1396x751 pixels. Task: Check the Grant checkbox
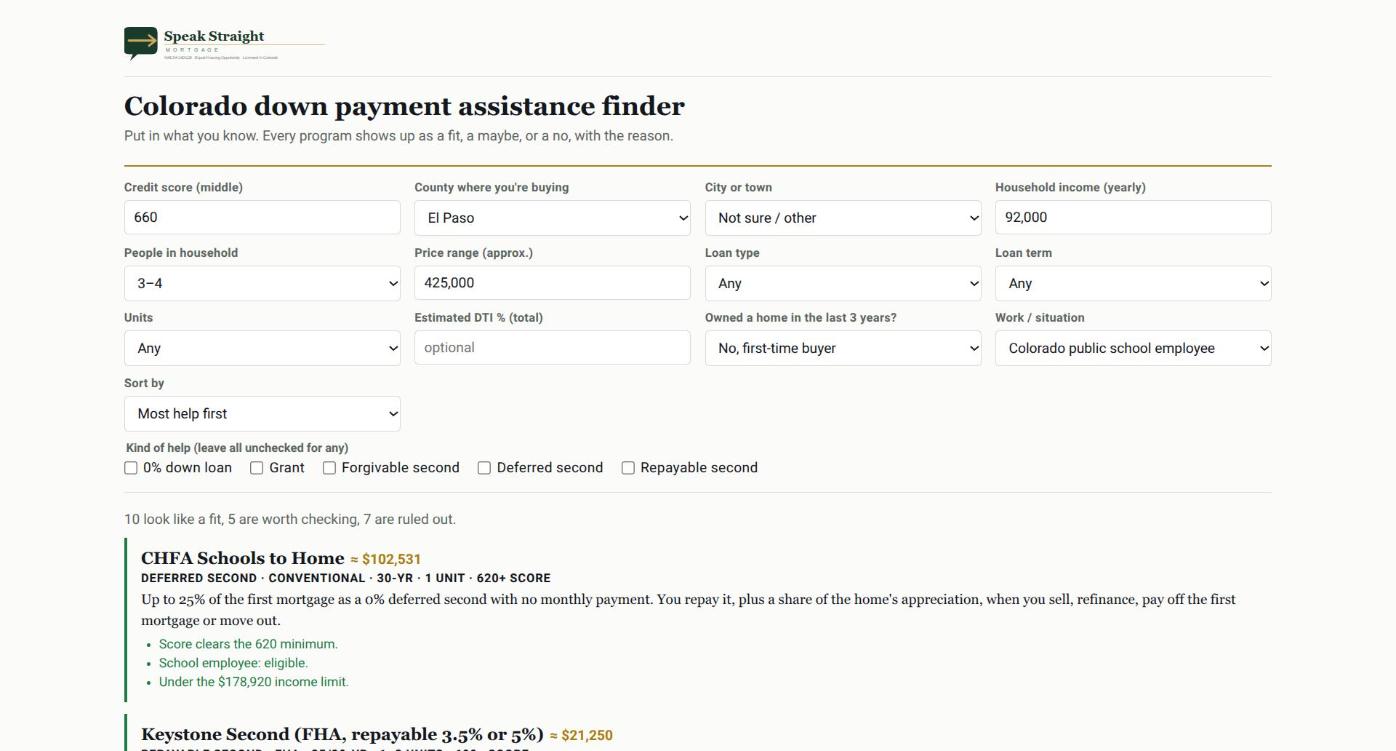tap(257, 468)
